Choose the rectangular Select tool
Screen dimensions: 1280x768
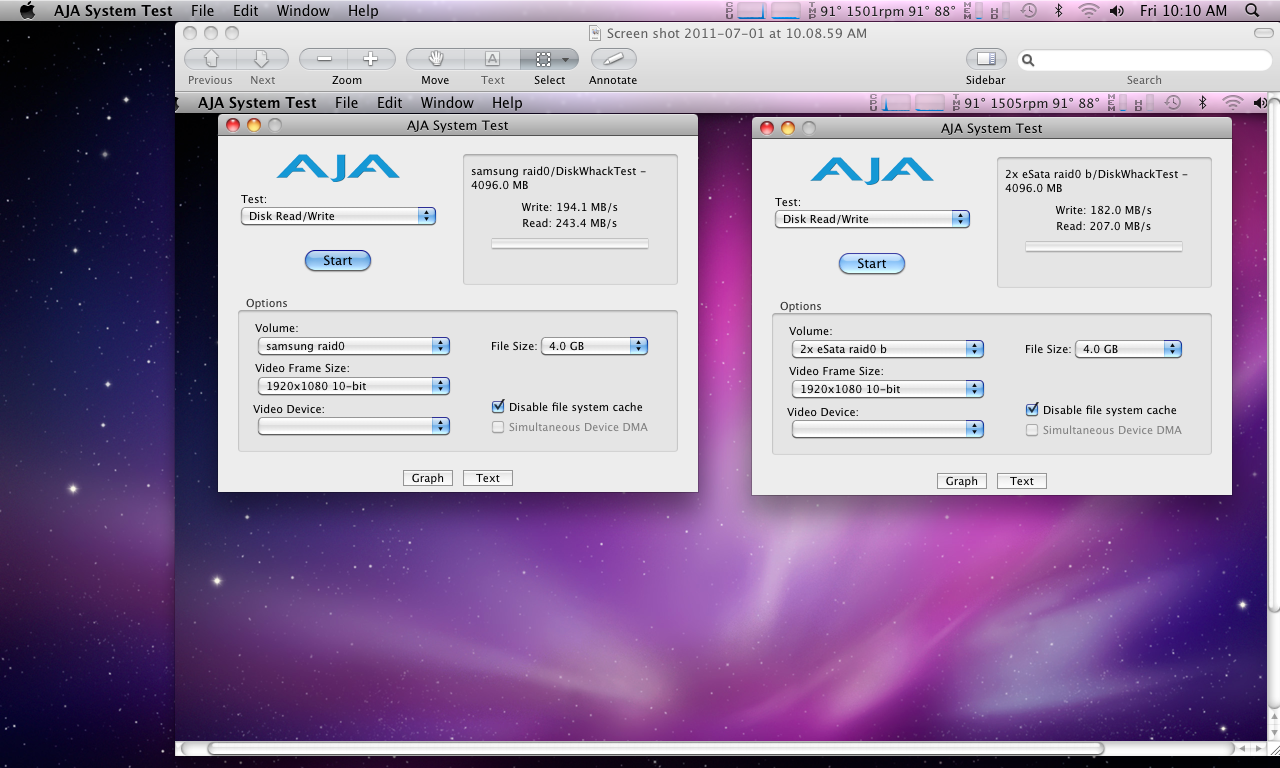pos(542,59)
